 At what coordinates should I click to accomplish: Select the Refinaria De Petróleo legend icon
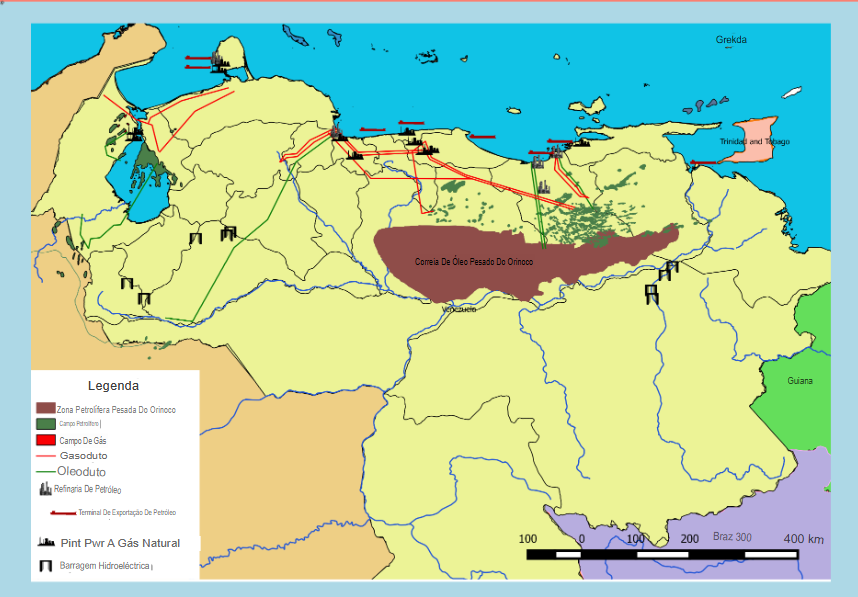point(45,489)
